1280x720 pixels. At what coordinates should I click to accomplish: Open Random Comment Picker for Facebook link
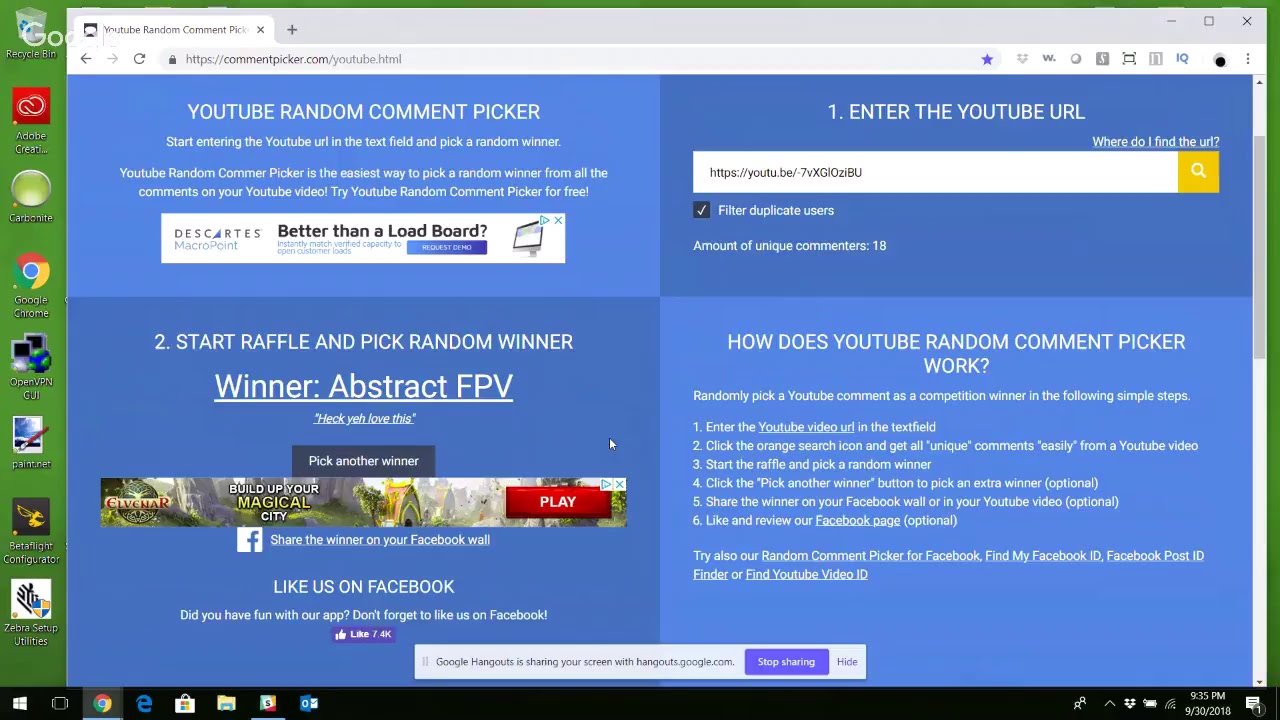[x=870, y=556]
